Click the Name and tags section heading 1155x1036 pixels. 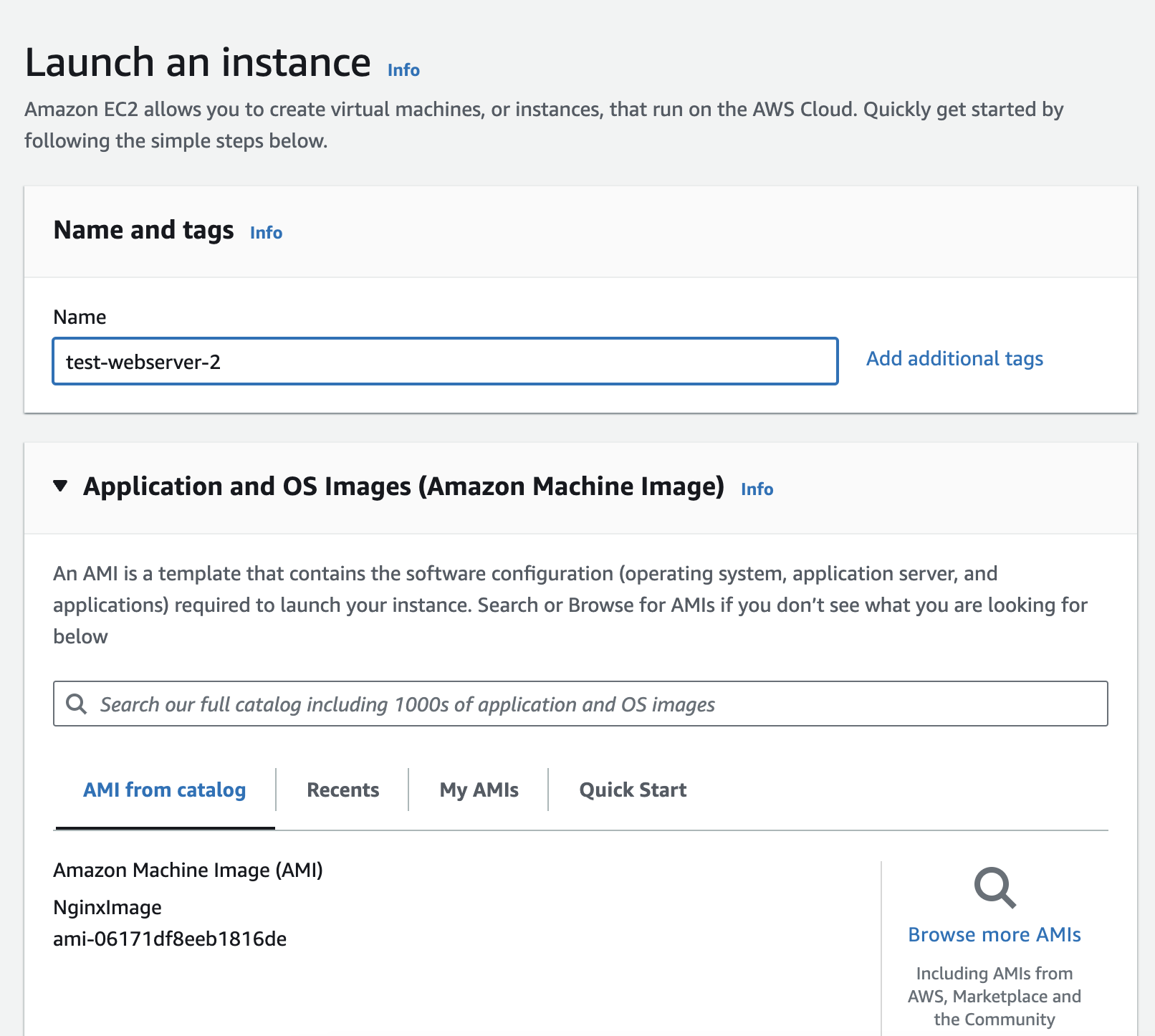(x=143, y=230)
